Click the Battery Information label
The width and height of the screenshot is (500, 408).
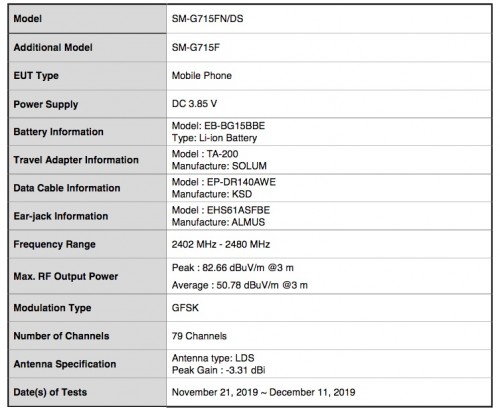pyautogui.click(x=58, y=132)
